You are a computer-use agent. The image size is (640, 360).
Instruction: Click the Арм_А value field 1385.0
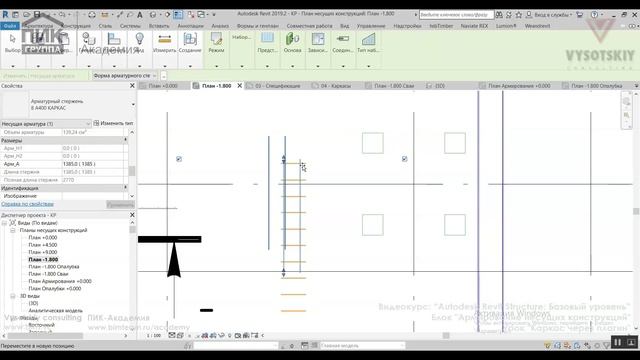tap(93, 164)
